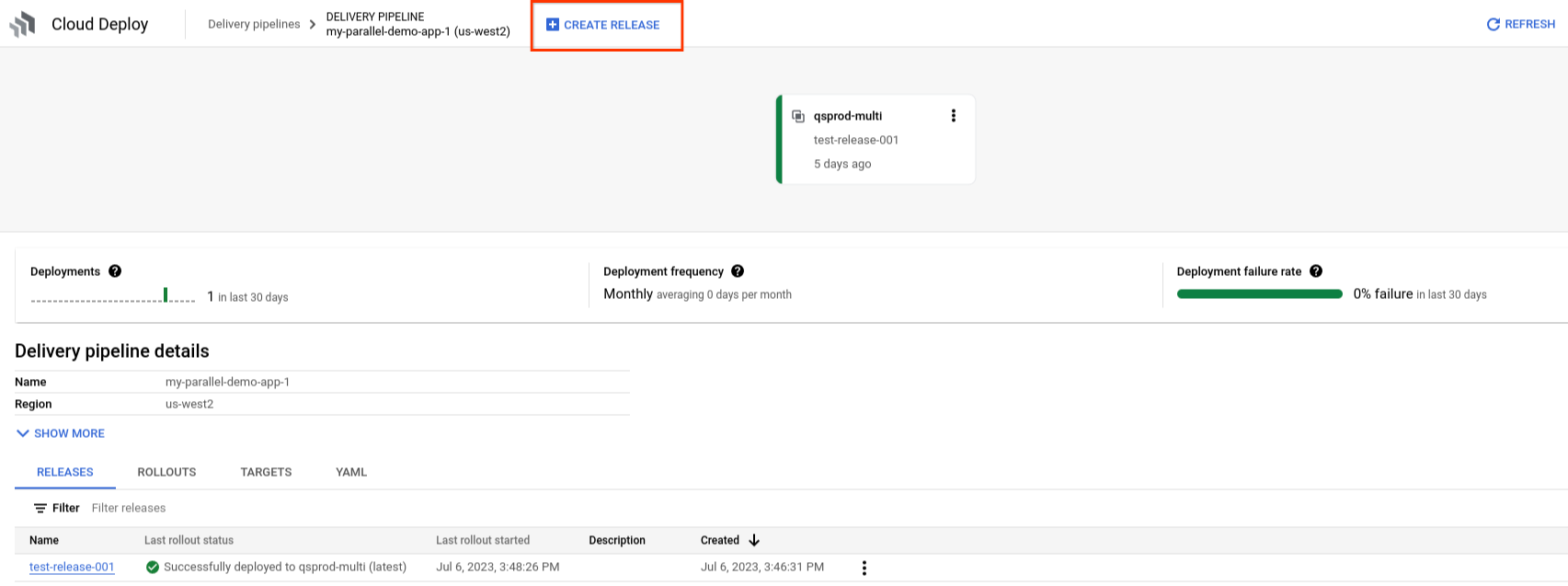Click Deployment failure rate help icon

coord(1316,271)
